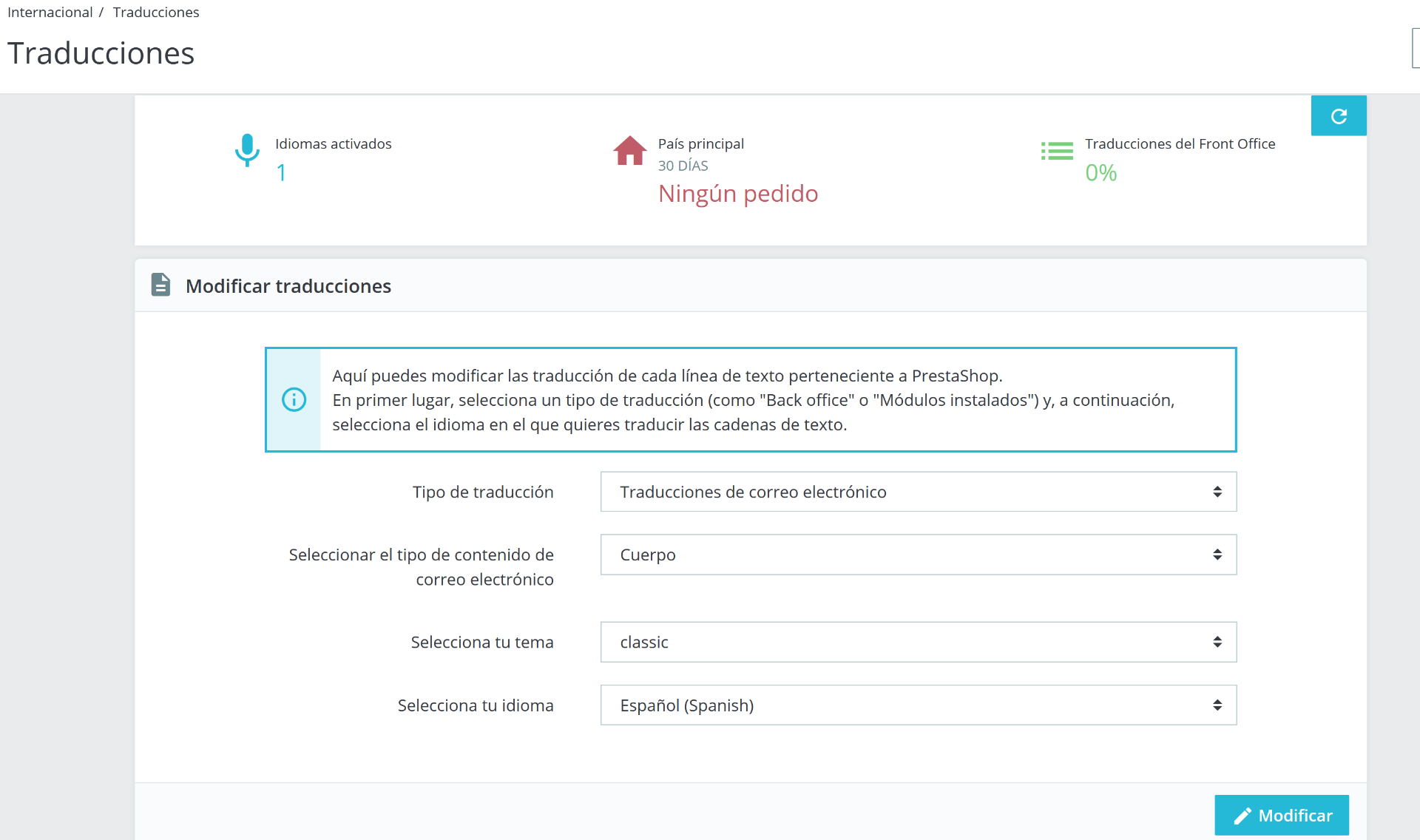Click the red house País principal icon
This screenshot has width=1420, height=840.
[x=629, y=151]
